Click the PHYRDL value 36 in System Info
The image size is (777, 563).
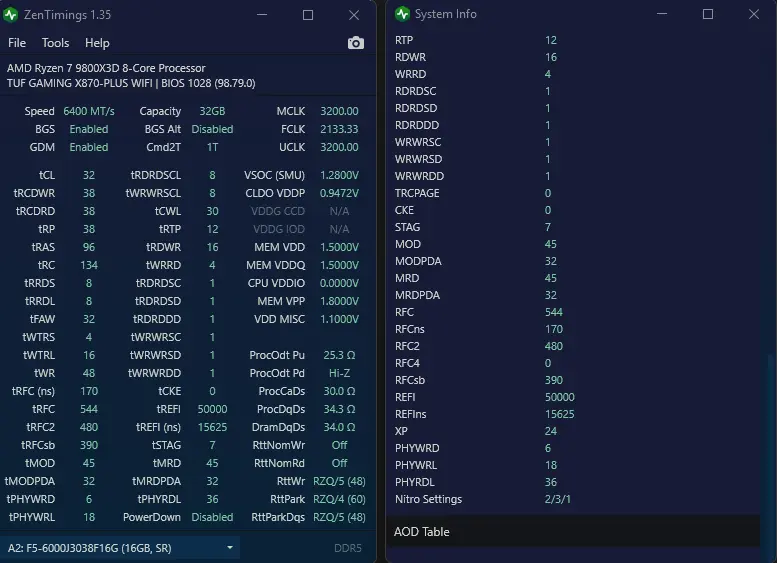coord(551,482)
